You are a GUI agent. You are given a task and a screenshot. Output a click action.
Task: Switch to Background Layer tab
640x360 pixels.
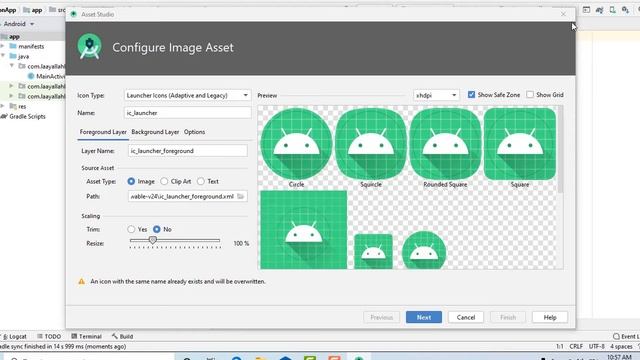pos(155,132)
